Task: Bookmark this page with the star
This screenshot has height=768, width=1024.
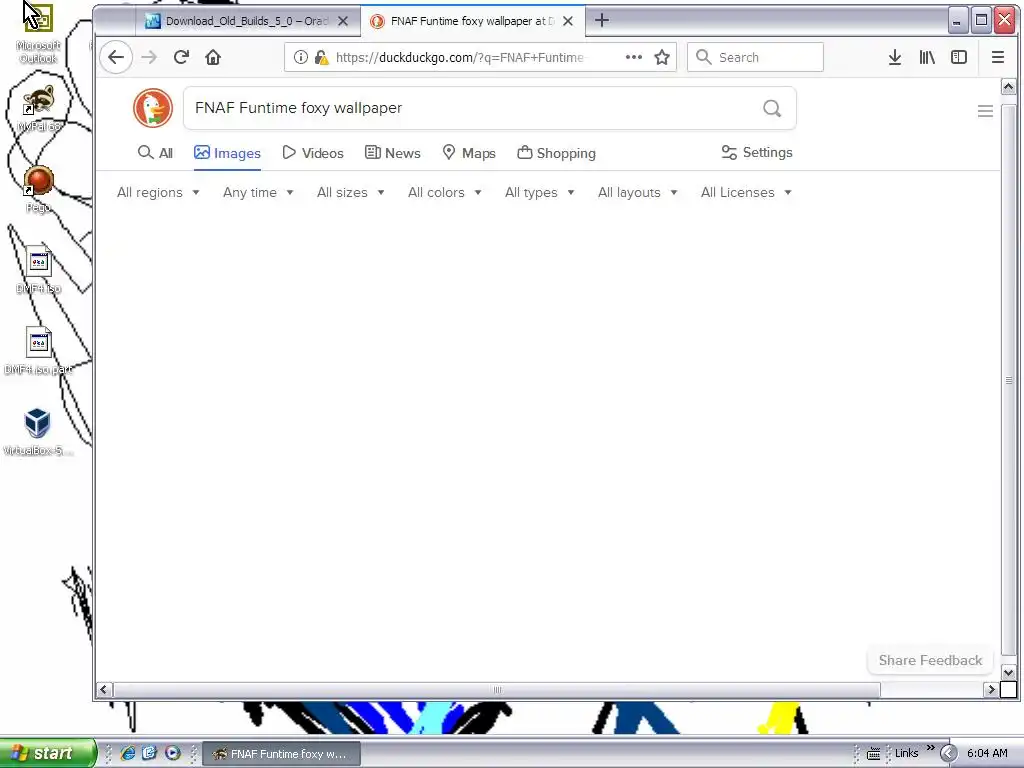Action: coord(662,57)
